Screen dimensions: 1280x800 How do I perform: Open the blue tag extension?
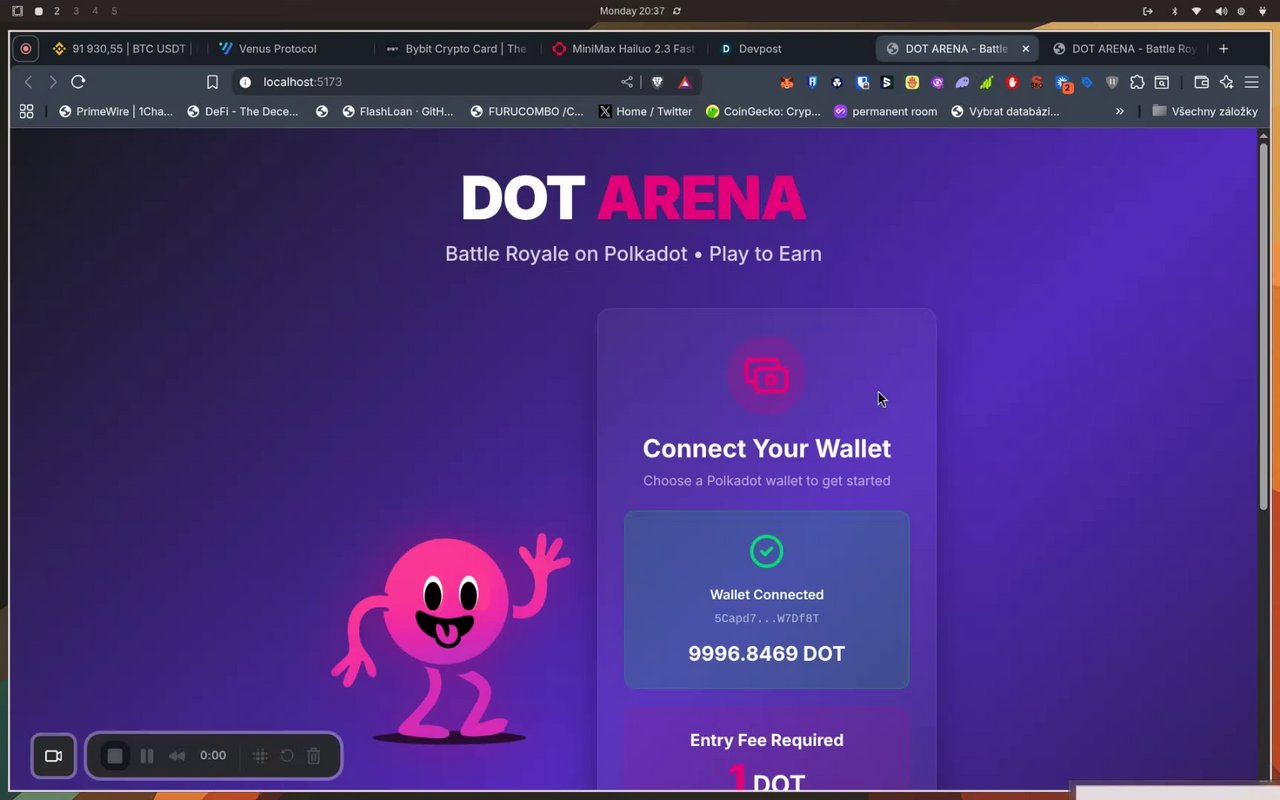point(1087,82)
